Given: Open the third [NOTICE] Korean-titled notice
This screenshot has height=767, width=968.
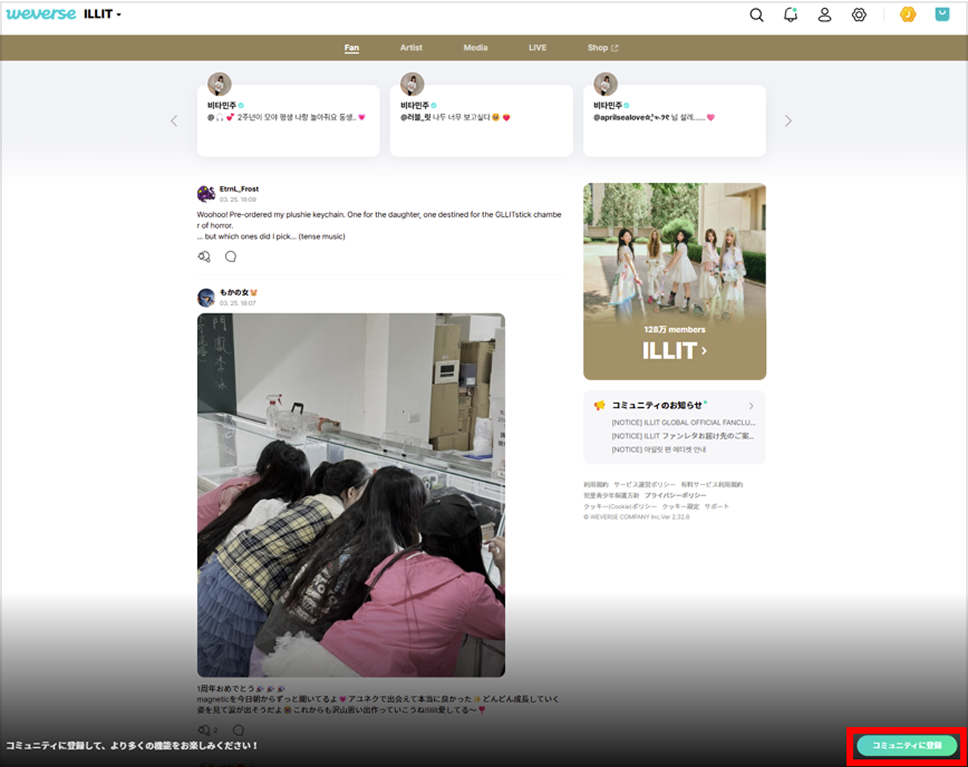Looking at the screenshot, I should (x=659, y=450).
